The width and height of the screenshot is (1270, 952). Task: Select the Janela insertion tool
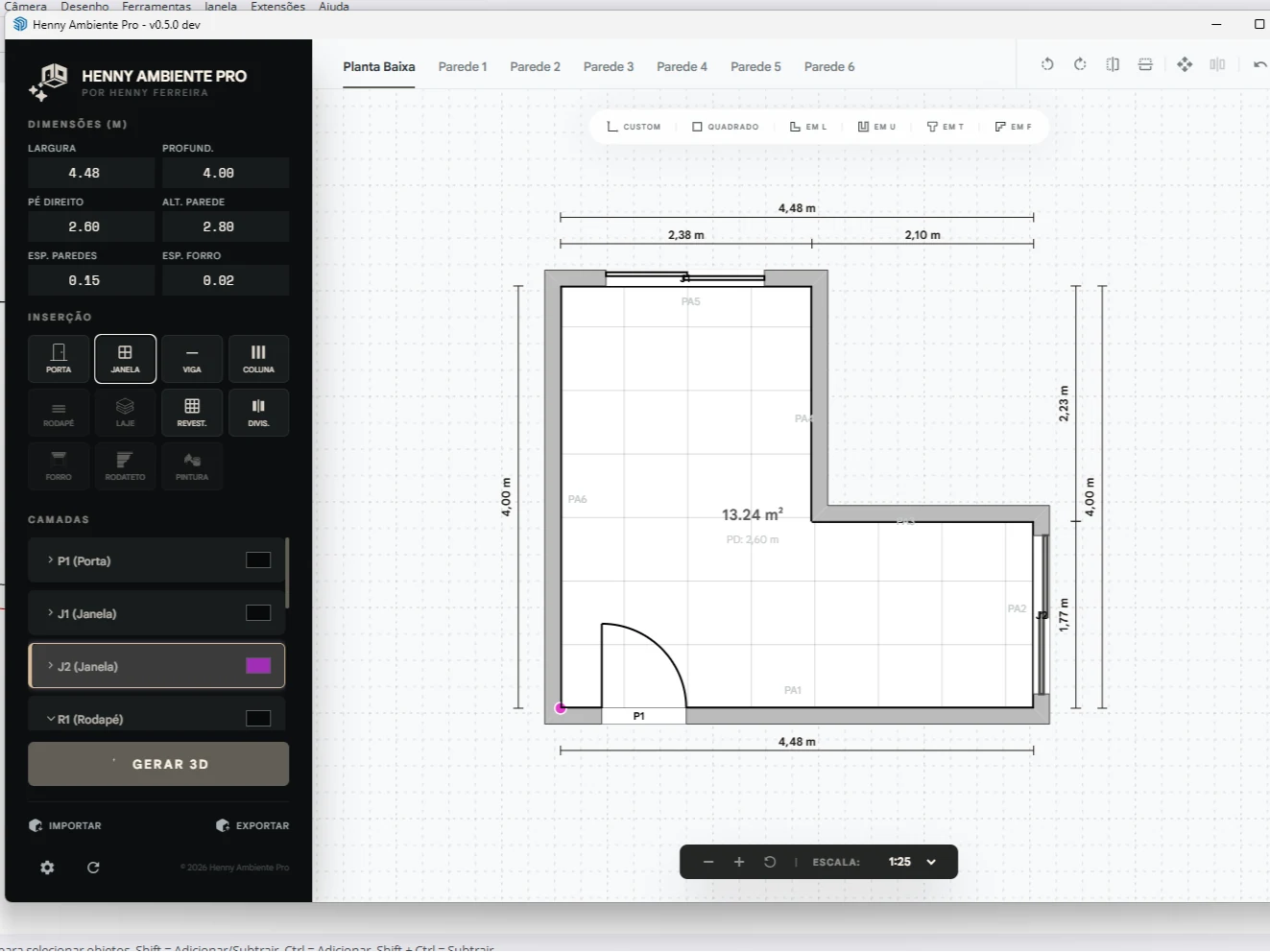[125, 359]
